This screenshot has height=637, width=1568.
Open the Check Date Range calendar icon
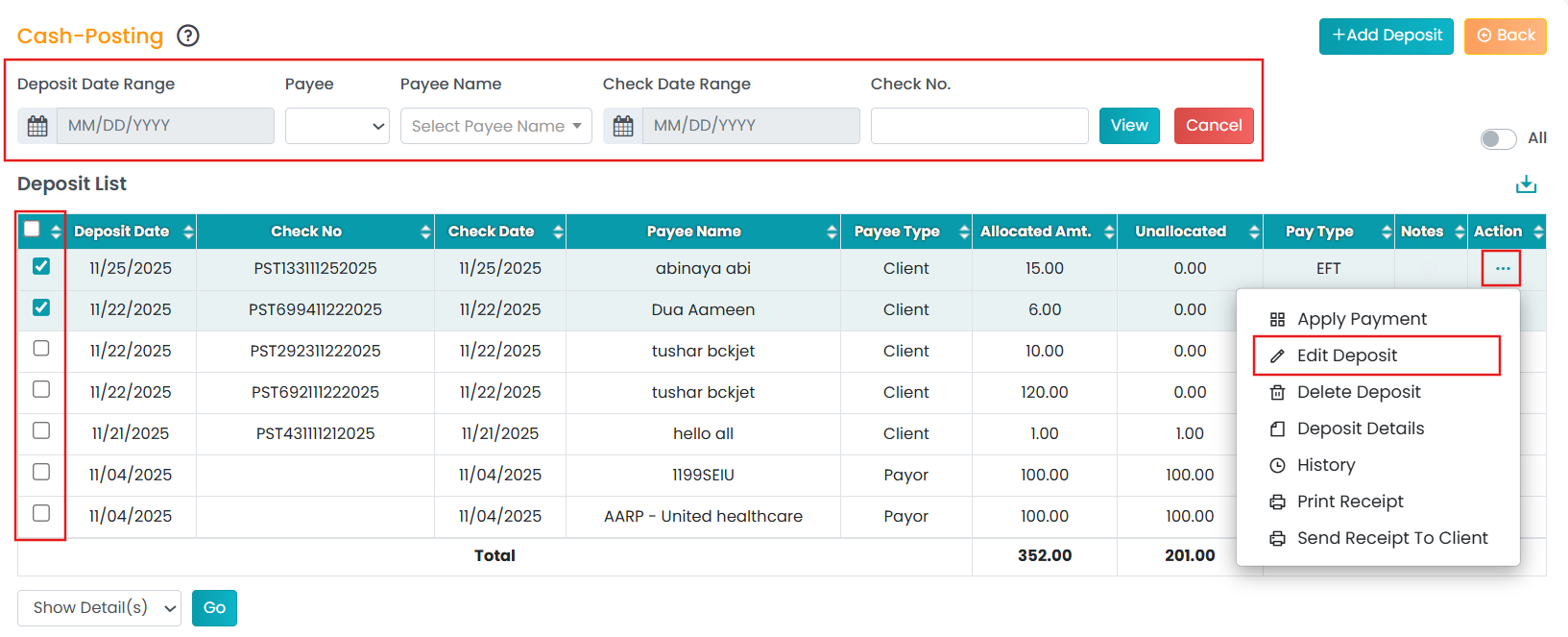click(623, 126)
